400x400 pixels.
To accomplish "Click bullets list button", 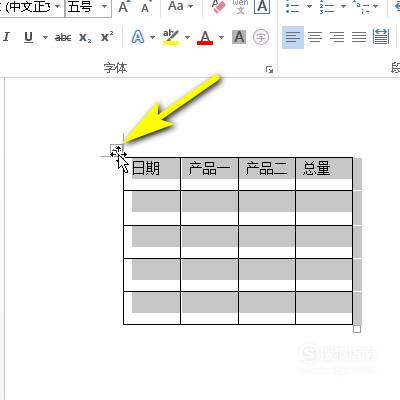I will pos(293,7).
